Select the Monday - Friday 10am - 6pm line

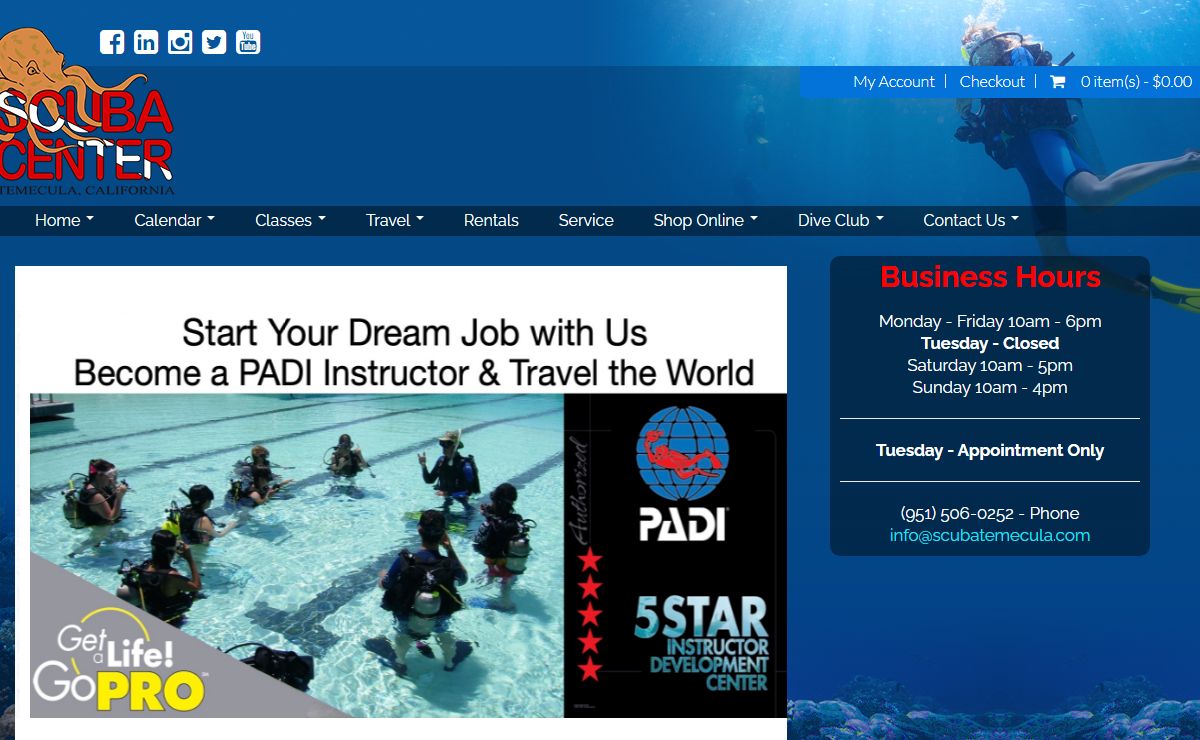[x=990, y=321]
